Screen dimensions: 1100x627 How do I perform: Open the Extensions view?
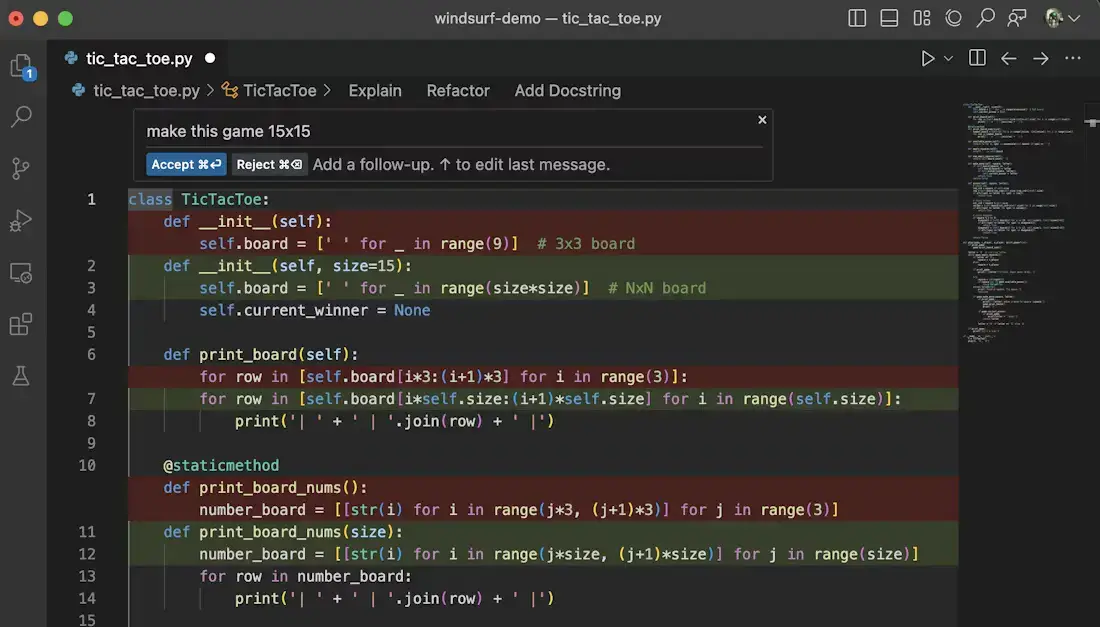point(21,324)
